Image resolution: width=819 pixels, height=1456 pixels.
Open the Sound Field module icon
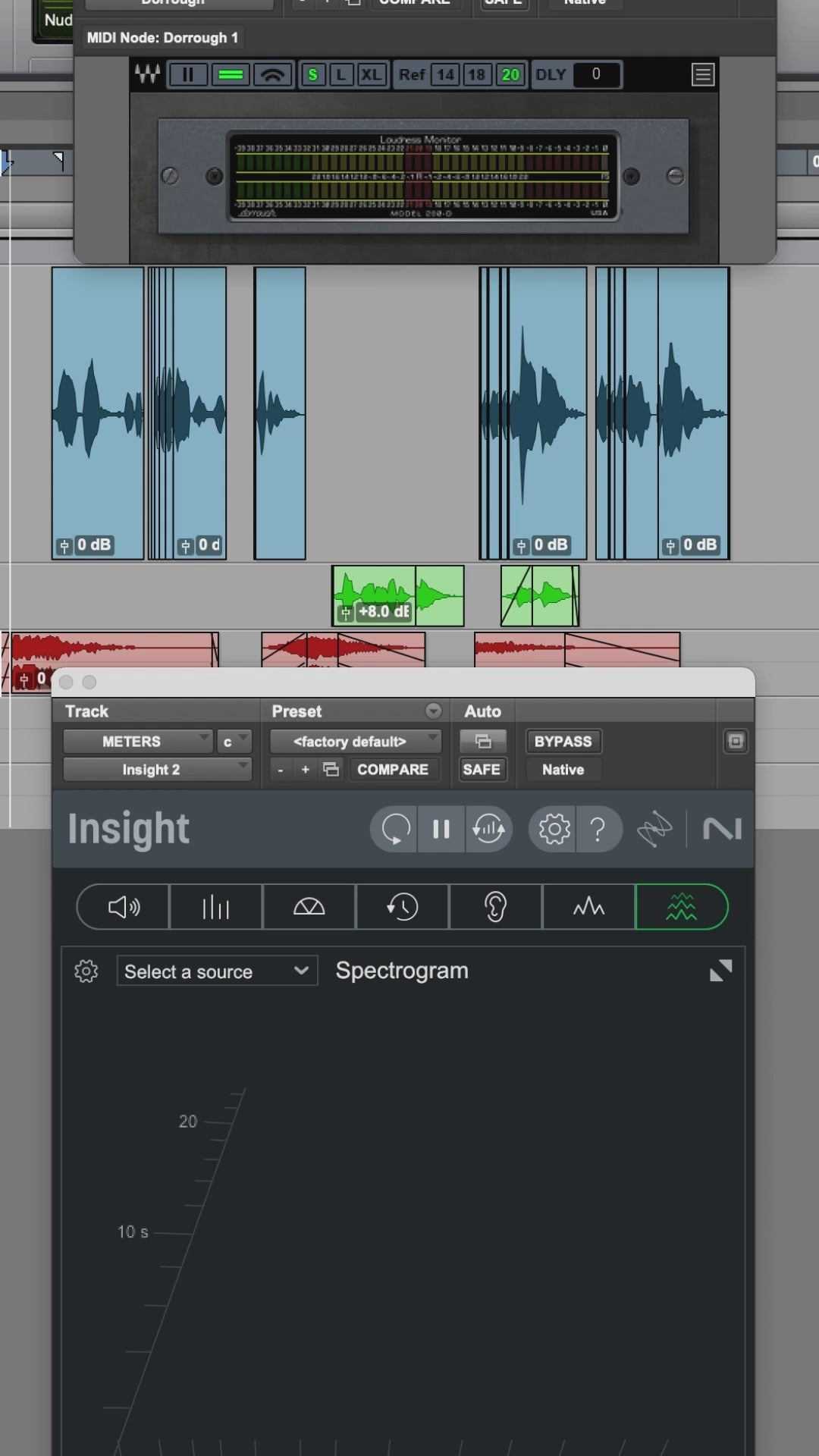point(309,907)
